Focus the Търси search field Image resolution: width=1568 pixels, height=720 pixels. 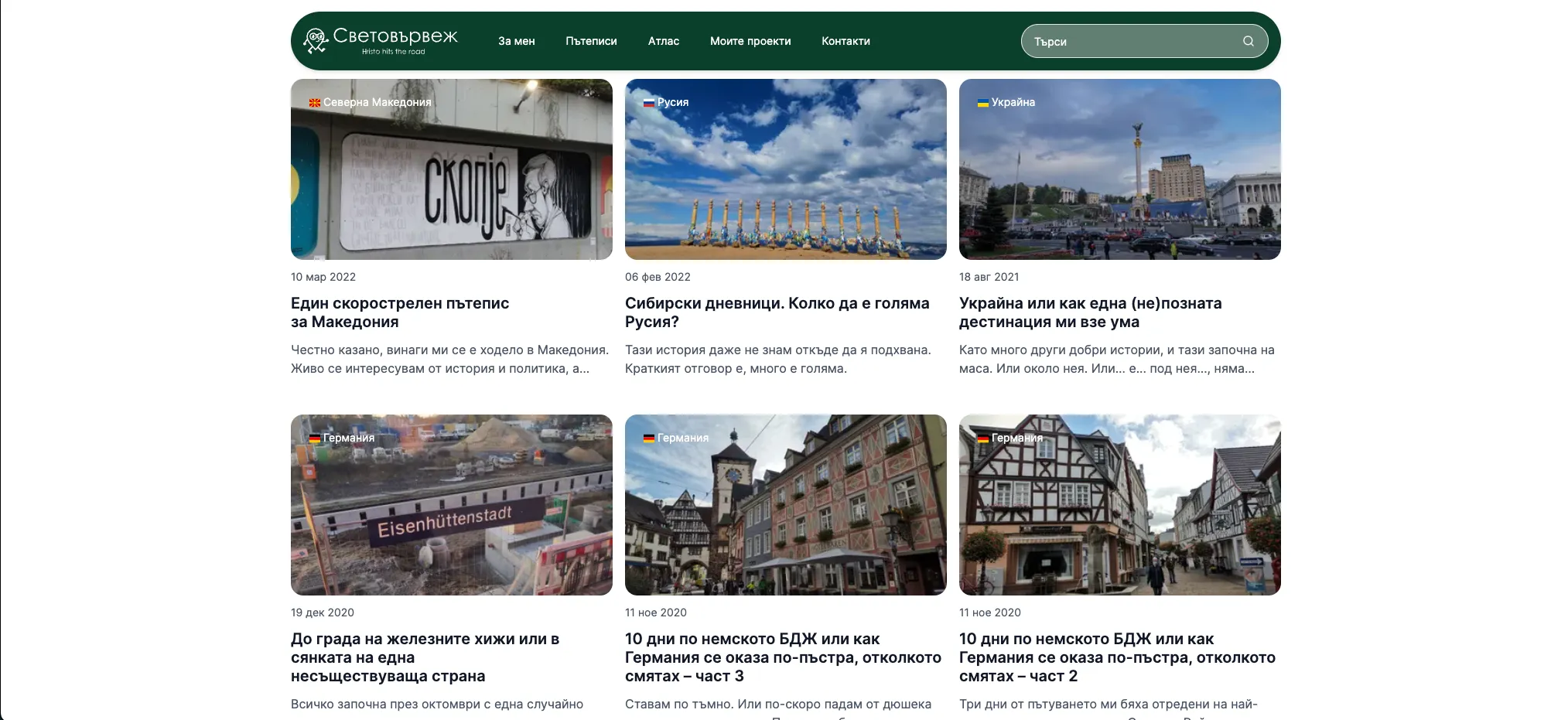pyautogui.click(x=1144, y=41)
